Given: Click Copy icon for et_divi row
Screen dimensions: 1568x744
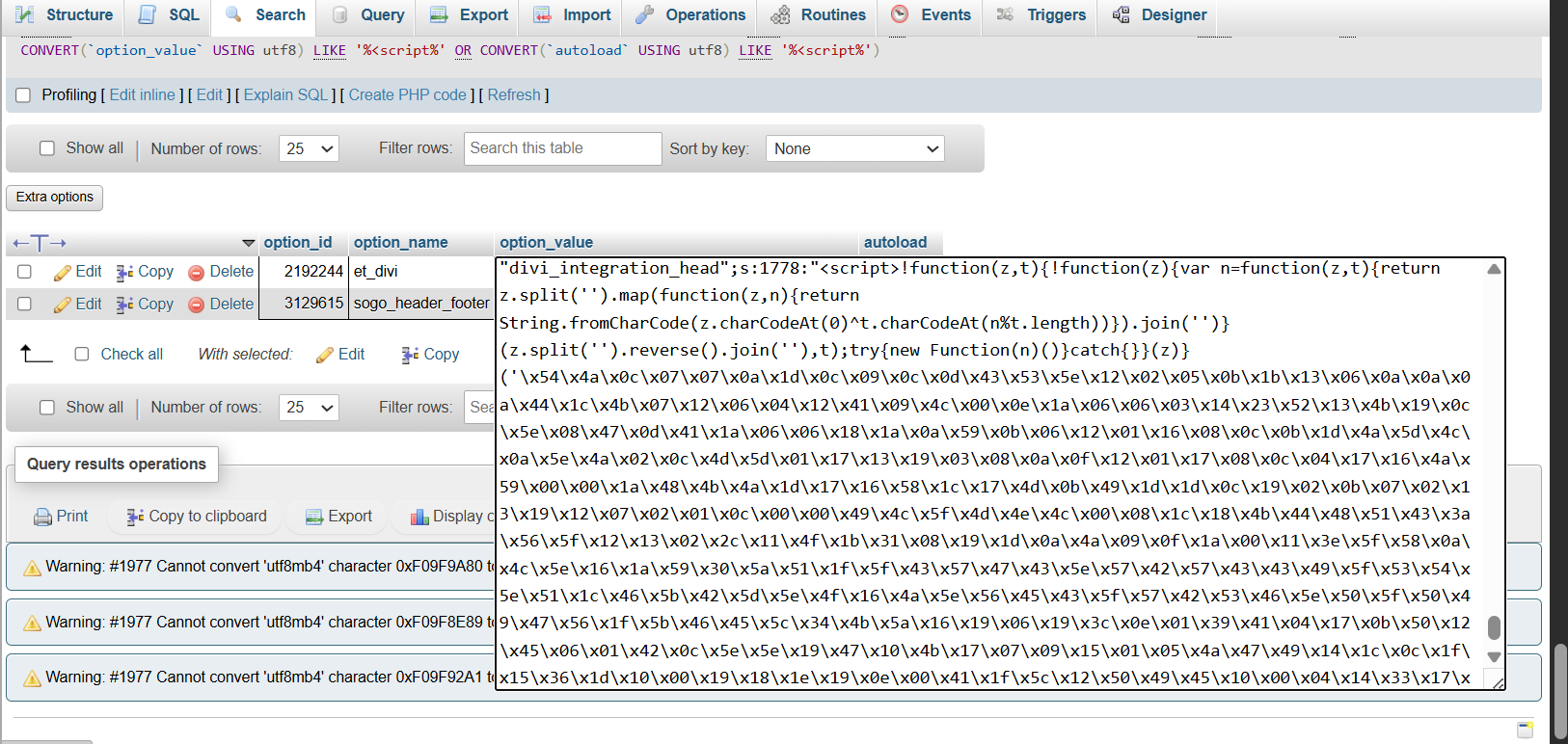Looking at the screenshot, I should pyautogui.click(x=124, y=273).
